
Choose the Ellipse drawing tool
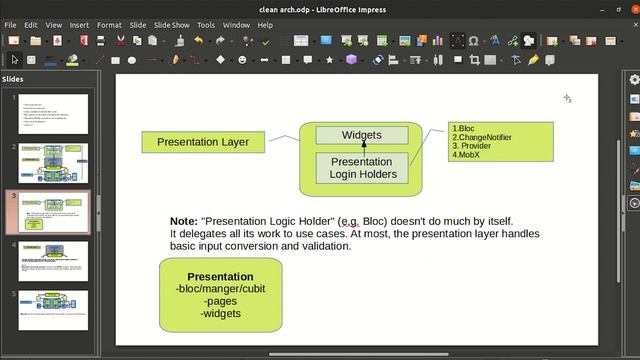132,60
